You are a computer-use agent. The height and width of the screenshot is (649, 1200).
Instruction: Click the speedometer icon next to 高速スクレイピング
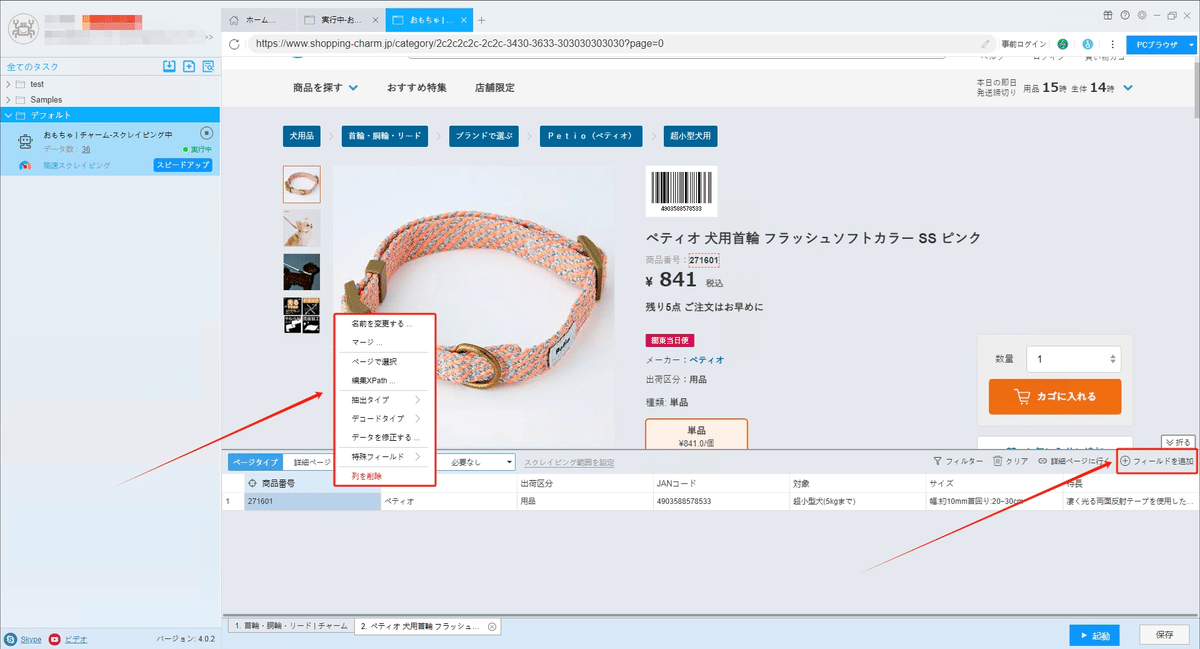pyautogui.click(x=26, y=165)
